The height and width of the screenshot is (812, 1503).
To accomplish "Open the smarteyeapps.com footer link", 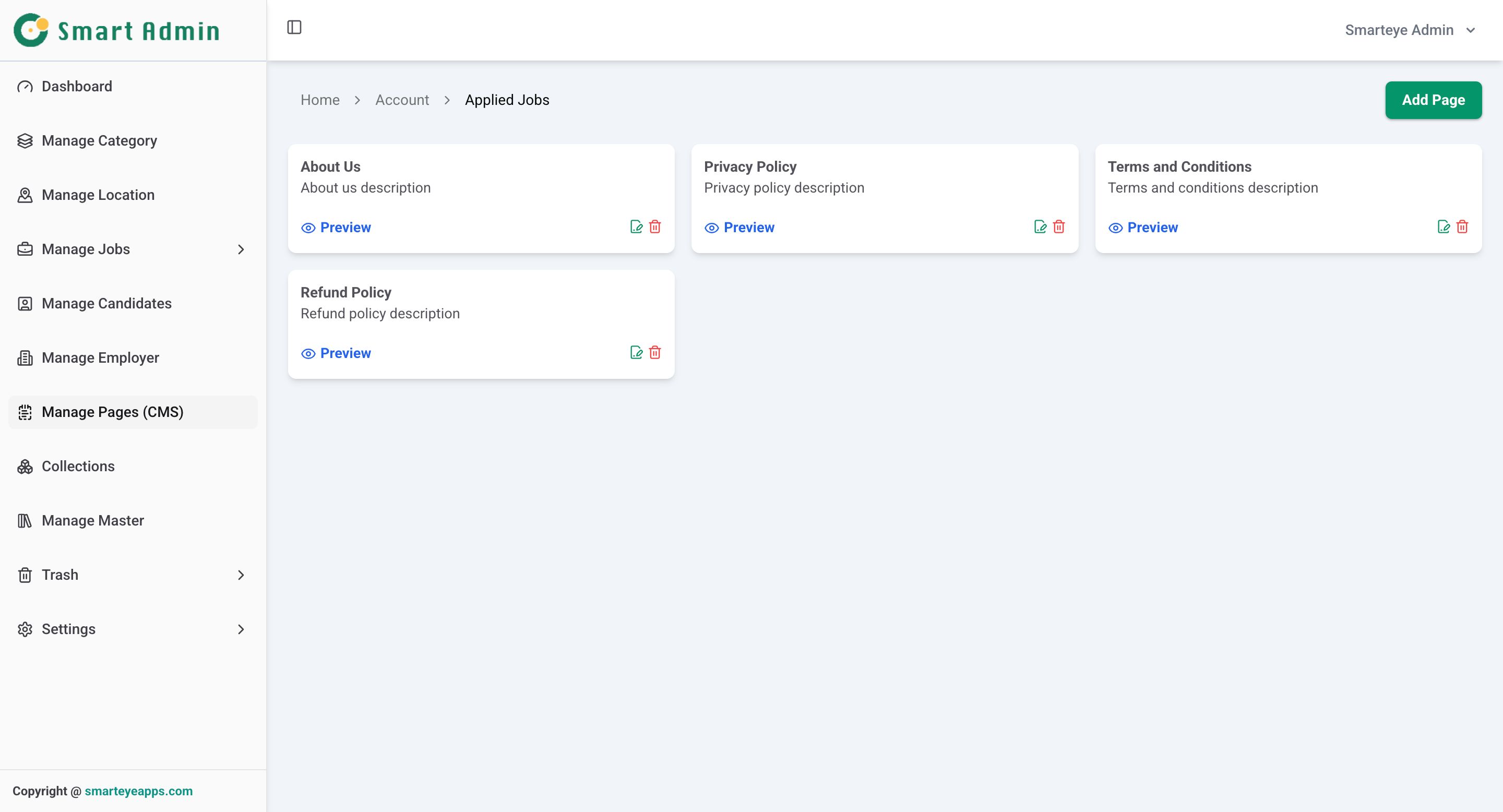I will [138, 791].
